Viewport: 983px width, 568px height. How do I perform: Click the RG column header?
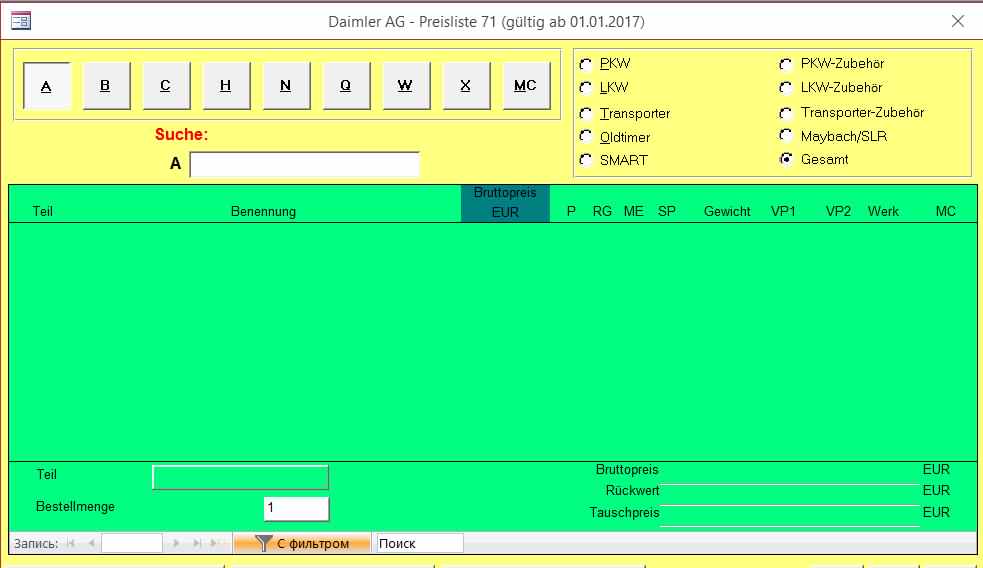point(602,211)
